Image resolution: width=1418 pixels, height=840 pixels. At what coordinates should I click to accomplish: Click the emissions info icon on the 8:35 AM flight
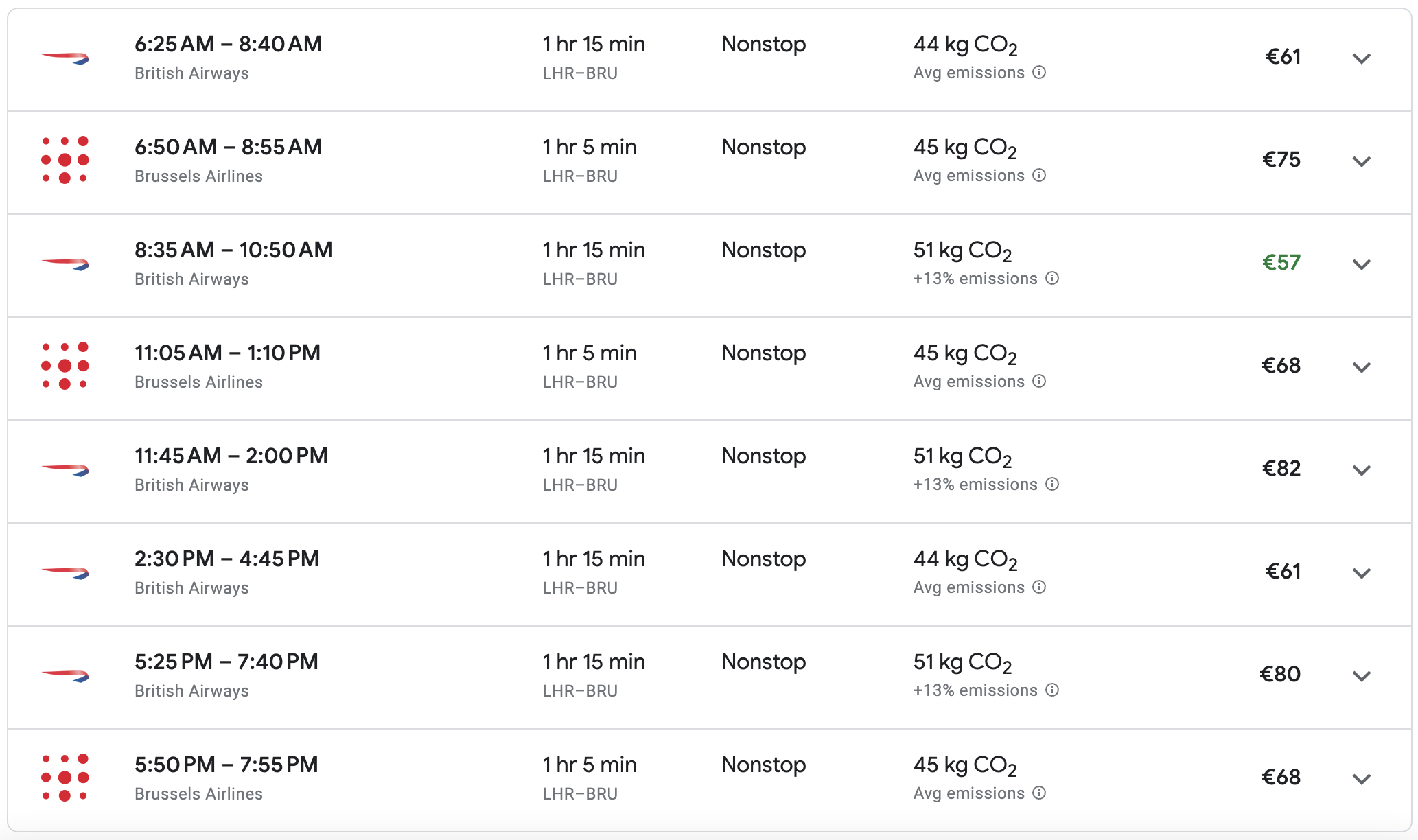coord(1052,279)
